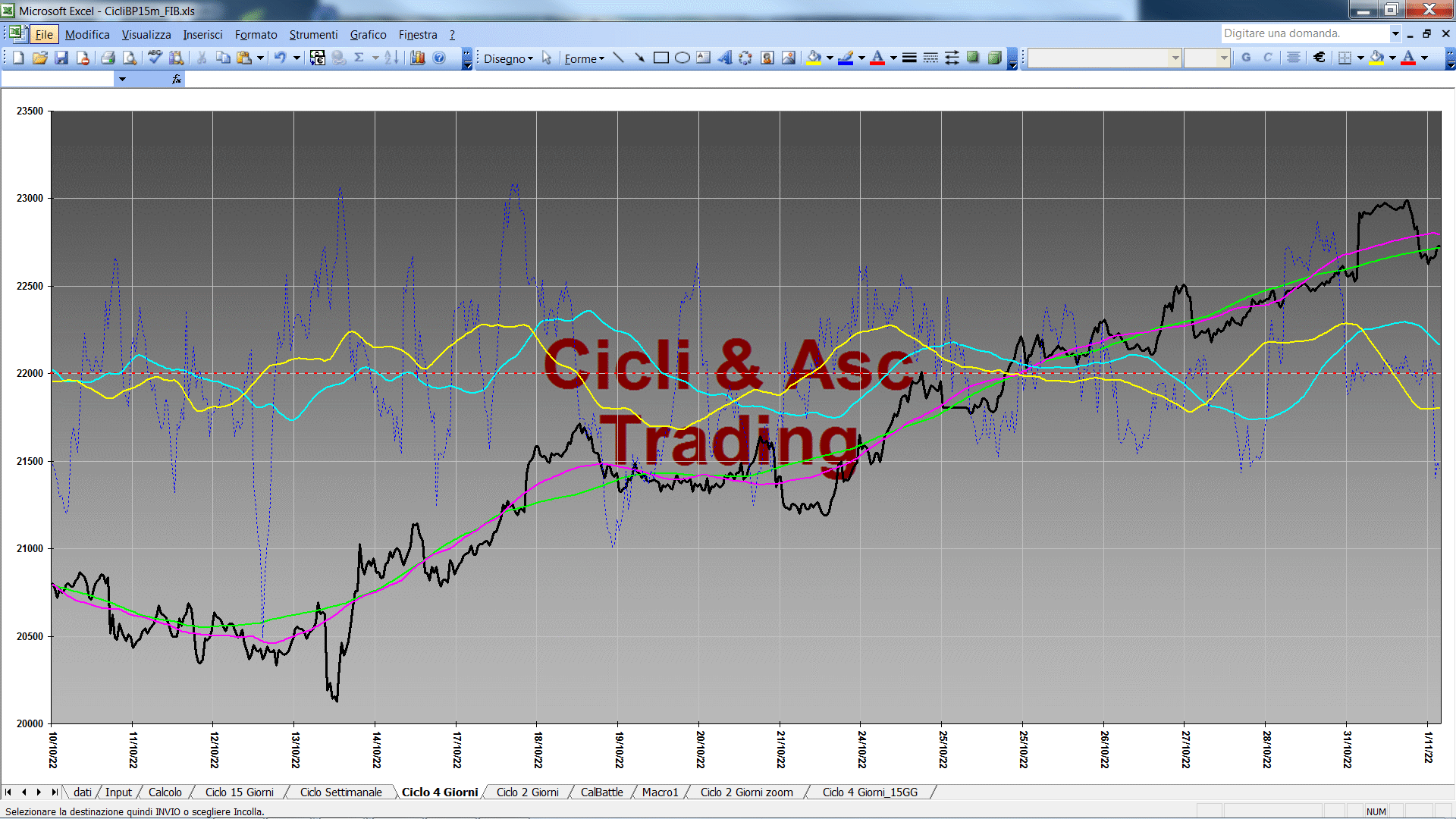Click drawing toolbar red Font Color swatch
The image size is (1456, 819).
point(878,58)
